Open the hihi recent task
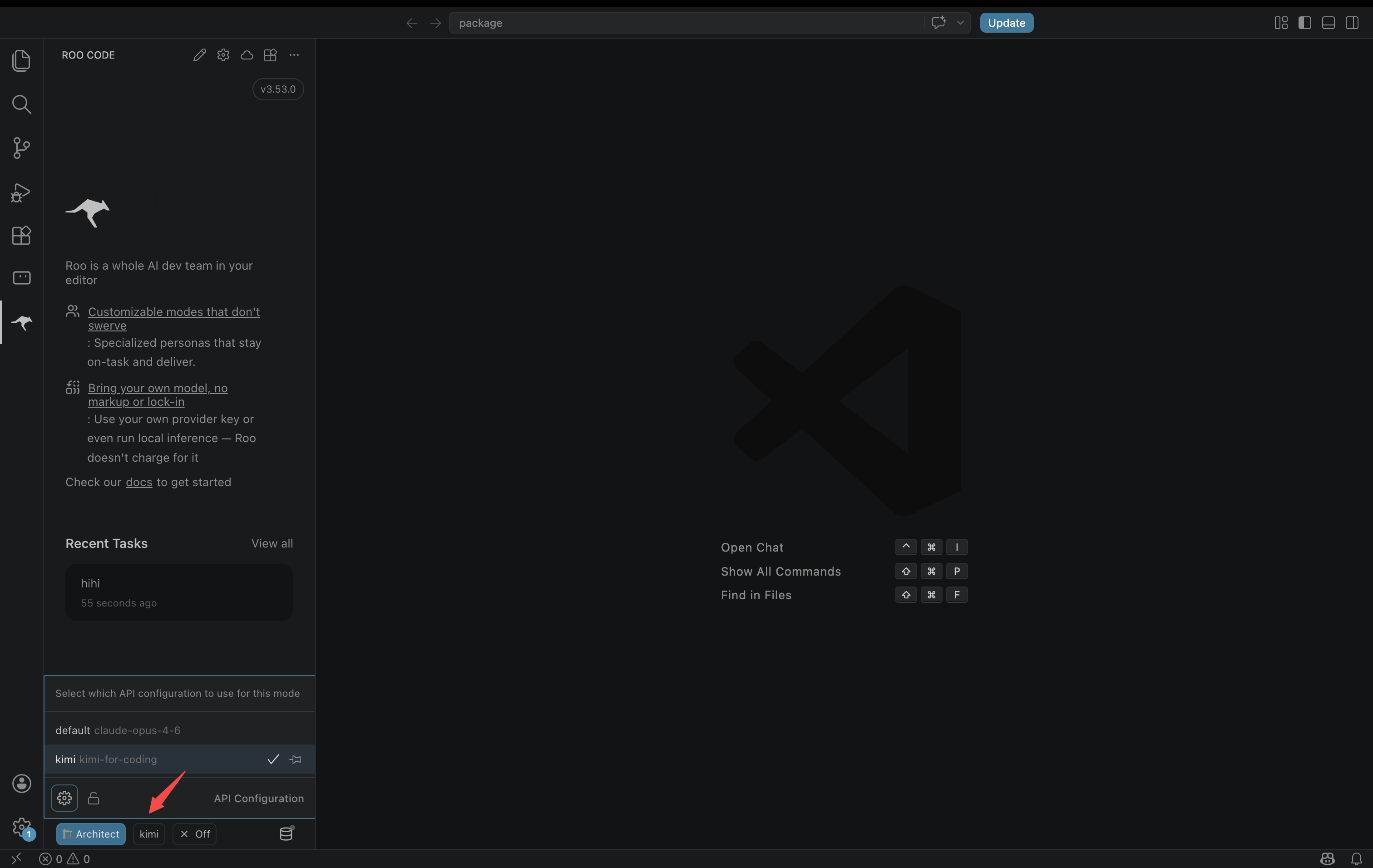The height and width of the screenshot is (868, 1373). click(x=179, y=592)
